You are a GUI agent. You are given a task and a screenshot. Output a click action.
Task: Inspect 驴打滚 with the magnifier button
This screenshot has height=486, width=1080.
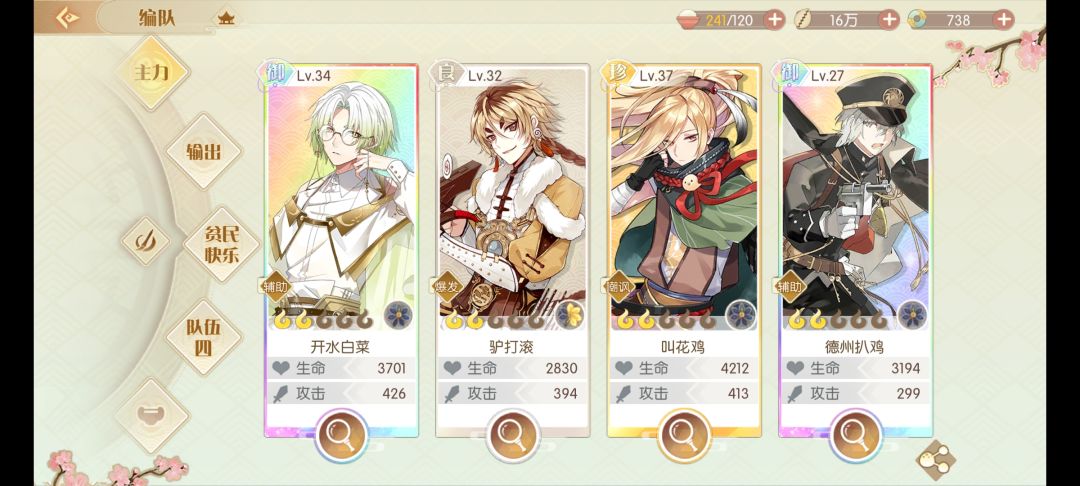click(513, 436)
